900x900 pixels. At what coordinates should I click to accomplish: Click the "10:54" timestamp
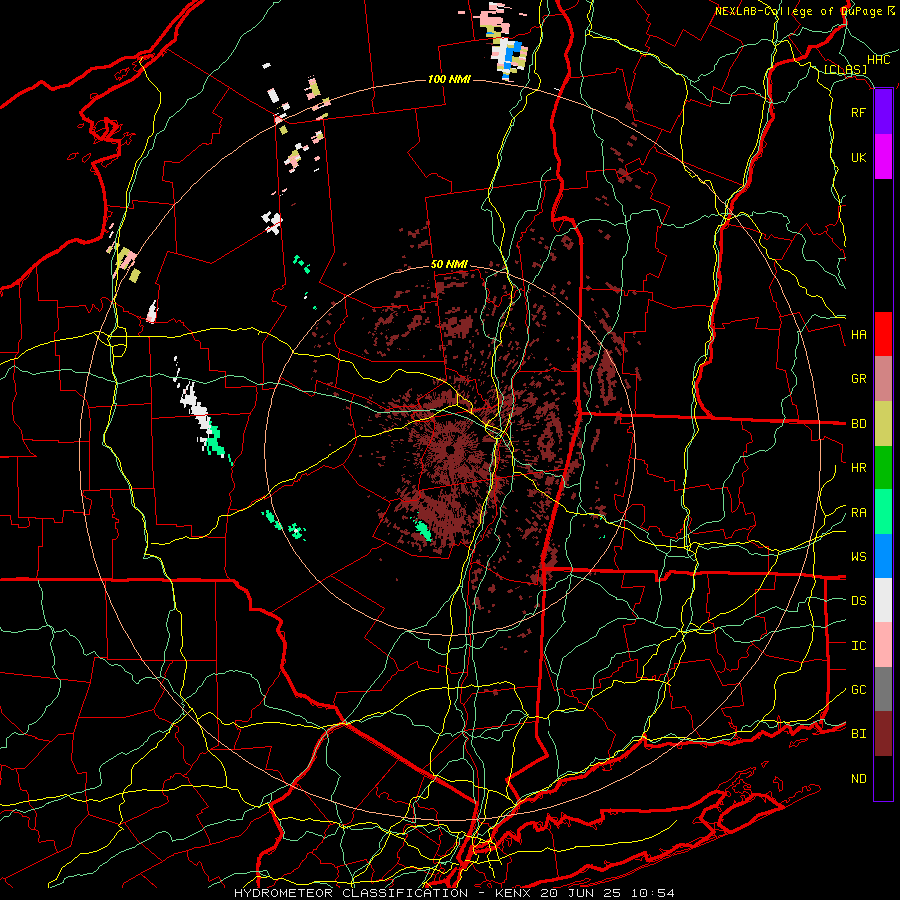pyautogui.click(x=653, y=893)
